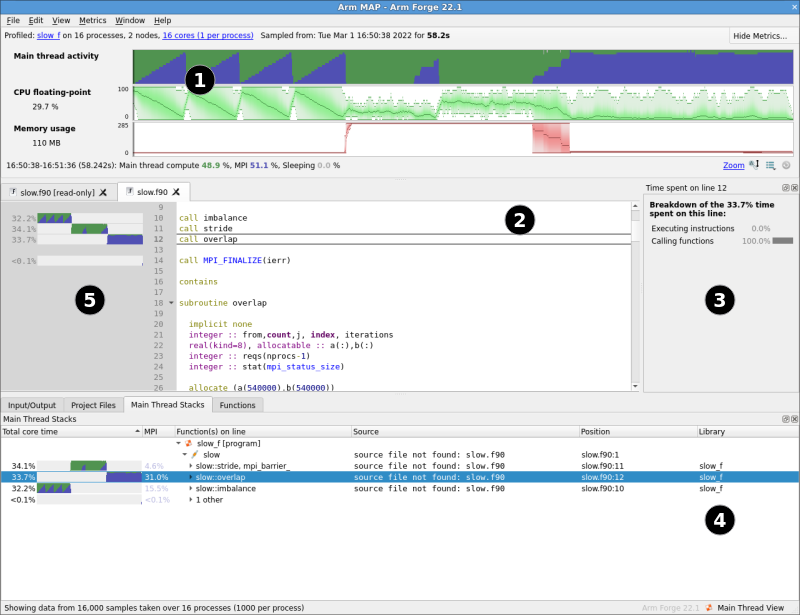Select the slow.f90 [read-only] editor tab
The image size is (800, 615).
pyautogui.click(x=57, y=192)
